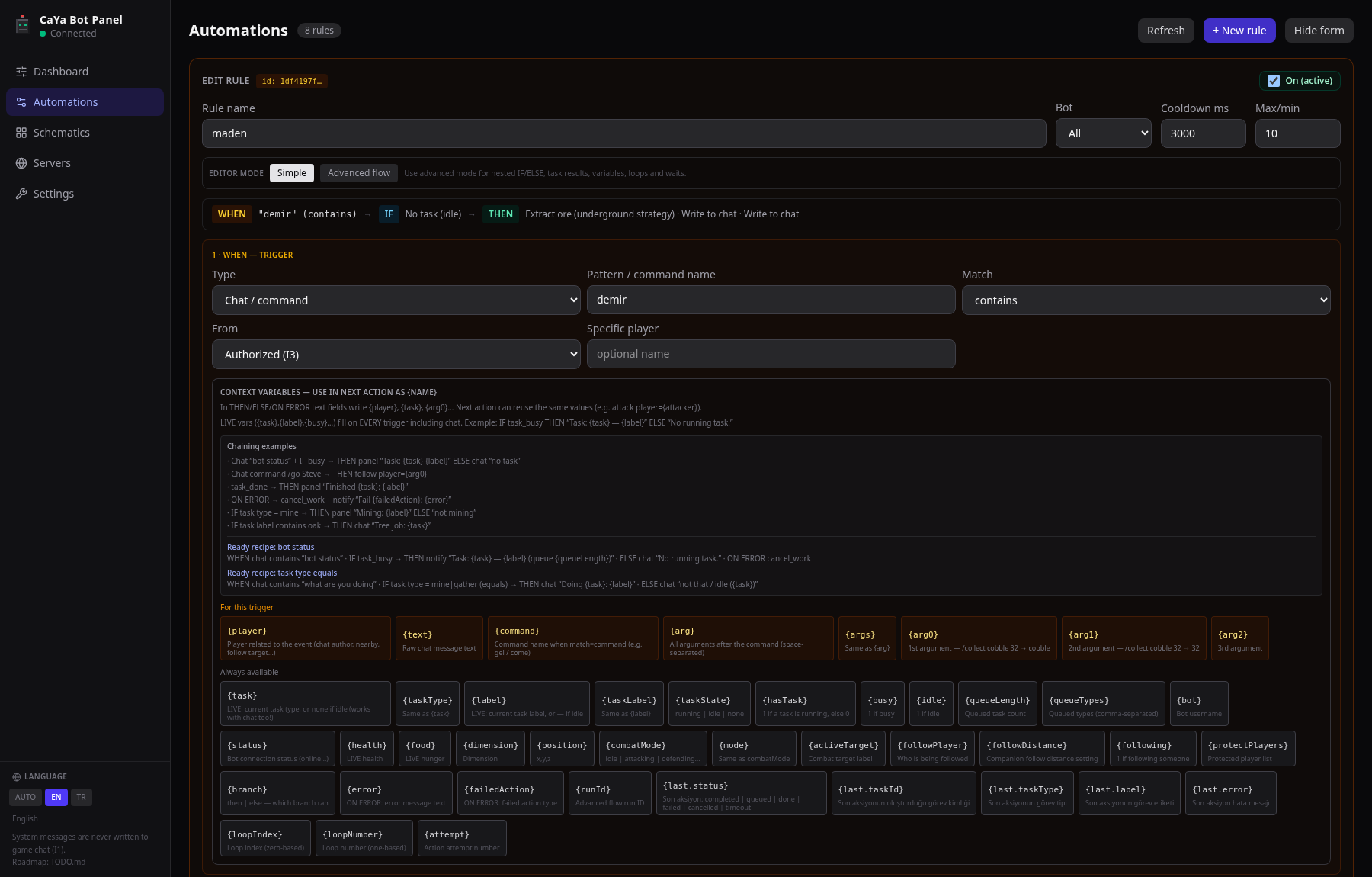Switch editor mode to Advanced flow

359,173
